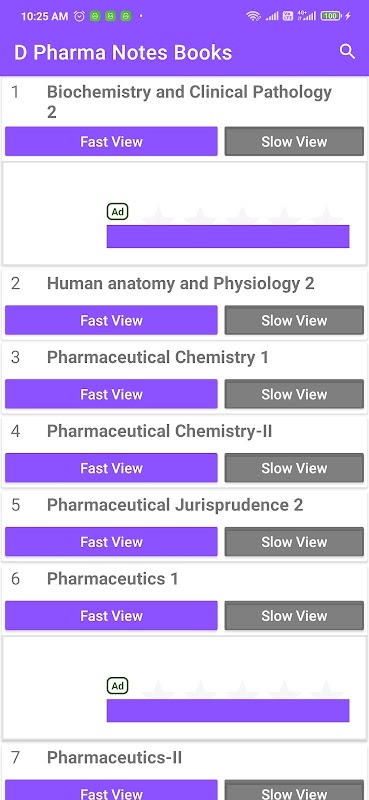369x800 pixels.
Task: Slow View Pharmaceutical Jurisprudence 2
Action: (294, 542)
